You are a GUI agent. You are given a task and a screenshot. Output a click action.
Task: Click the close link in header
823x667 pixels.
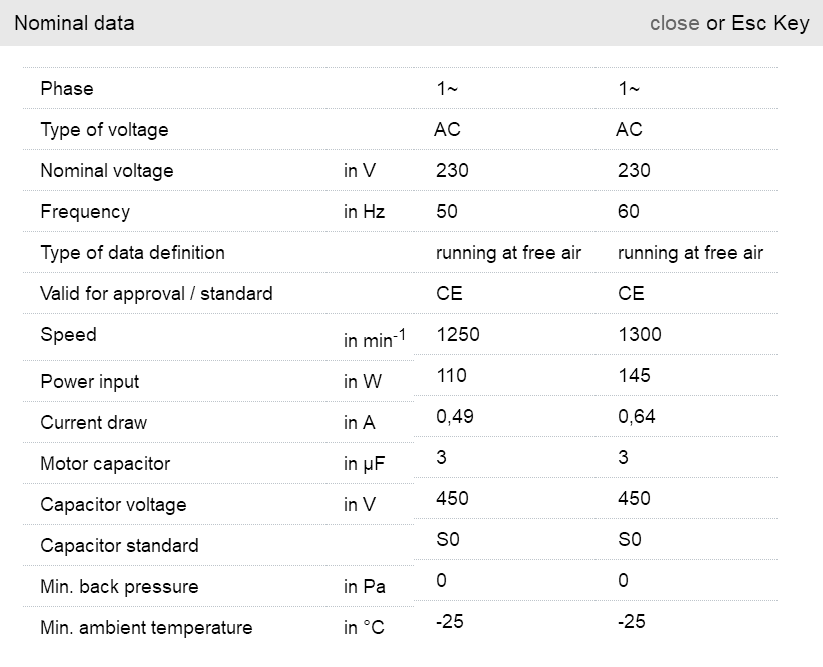[674, 23]
